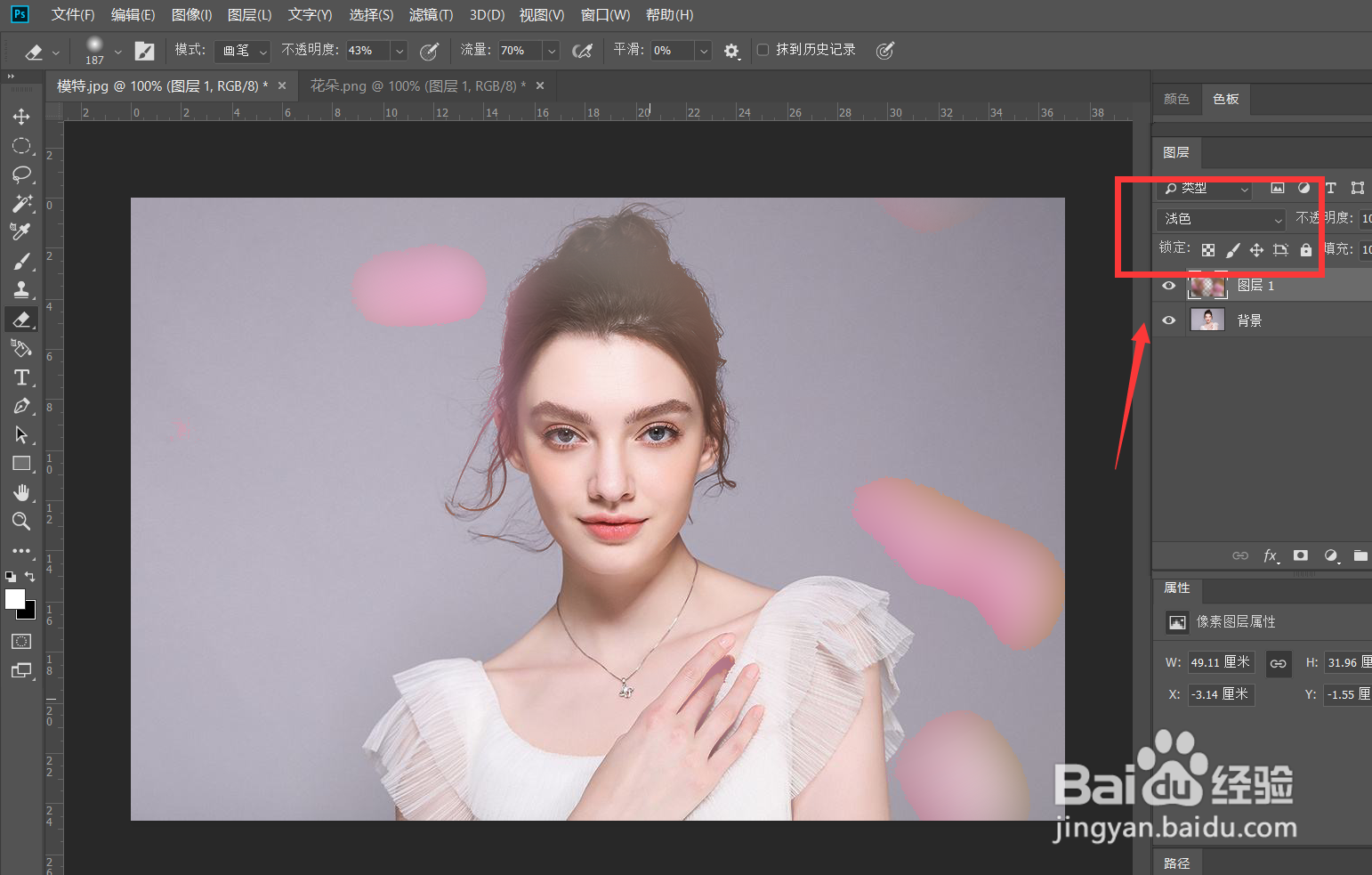Image resolution: width=1372 pixels, height=875 pixels.
Task: Toggle pressure for opacity
Action: click(x=429, y=52)
